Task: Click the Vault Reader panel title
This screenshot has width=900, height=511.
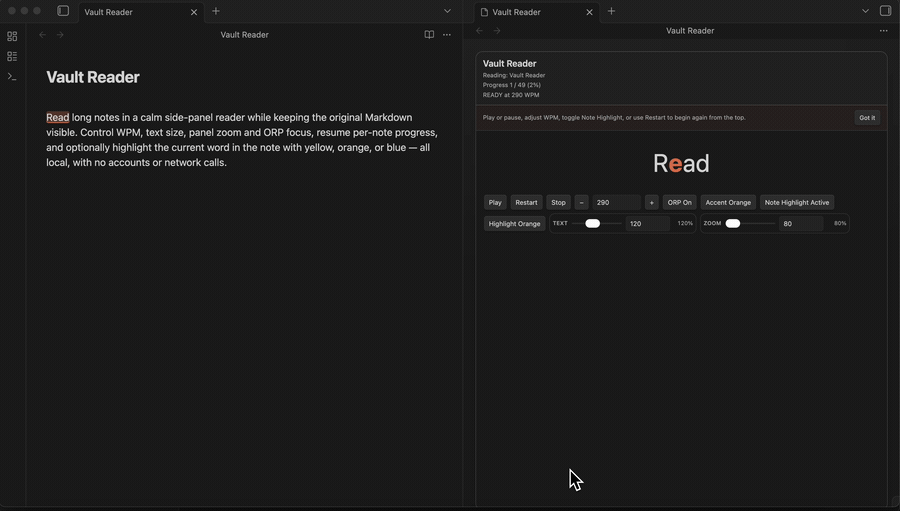Action: pos(510,64)
